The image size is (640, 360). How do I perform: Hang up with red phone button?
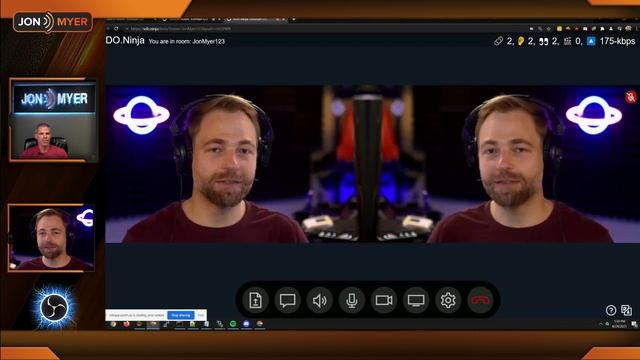click(x=480, y=300)
